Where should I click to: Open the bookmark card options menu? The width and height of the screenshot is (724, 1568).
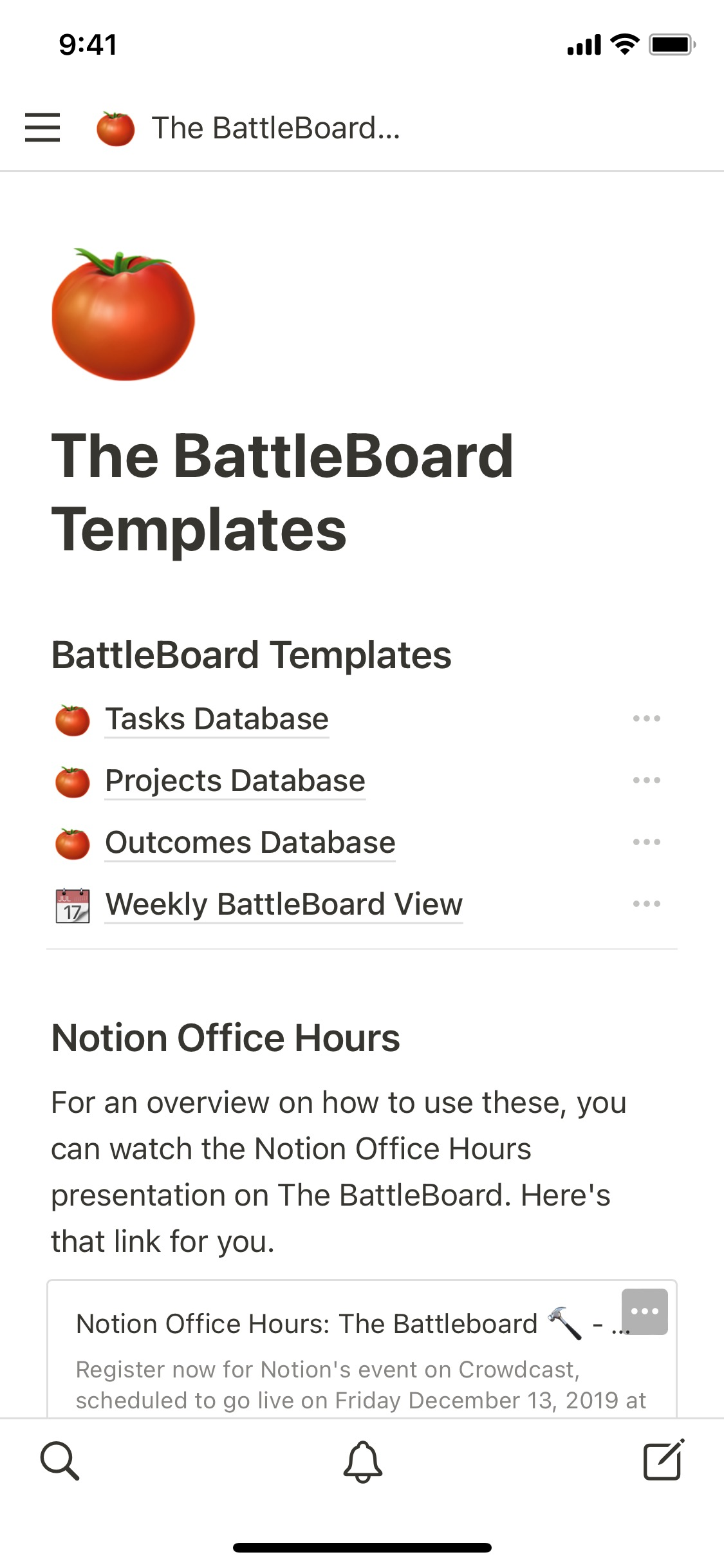click(x=644, y=1311)
